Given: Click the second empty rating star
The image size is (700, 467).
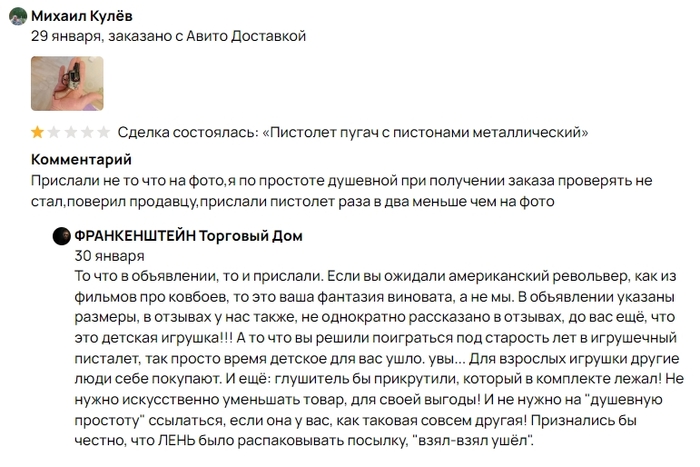Looking at the screenshot, I should (54, 132).
